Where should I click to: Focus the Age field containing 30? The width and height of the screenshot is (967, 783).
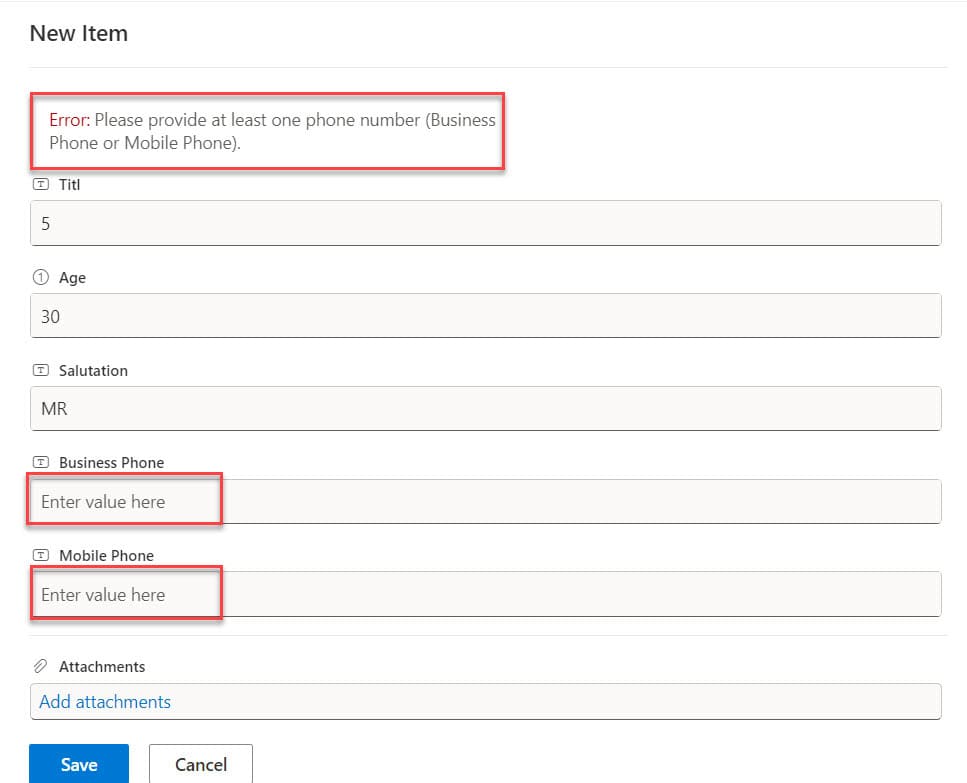pyautogui.click(x=485, y=316)
